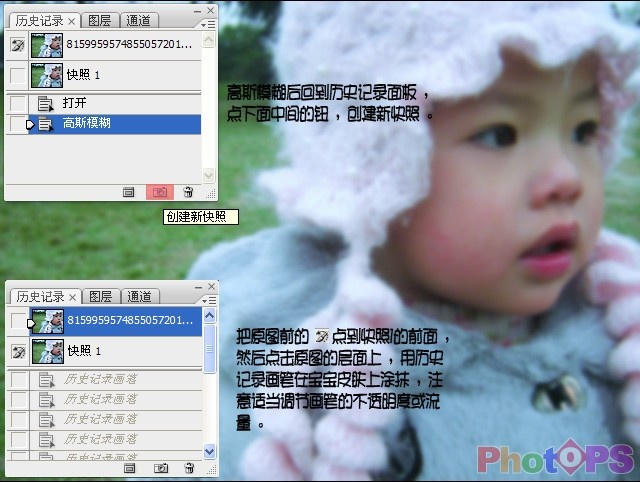The image size is (640, 482).
Task: Open lower History panel flyout menu
Action: [209, 300]
